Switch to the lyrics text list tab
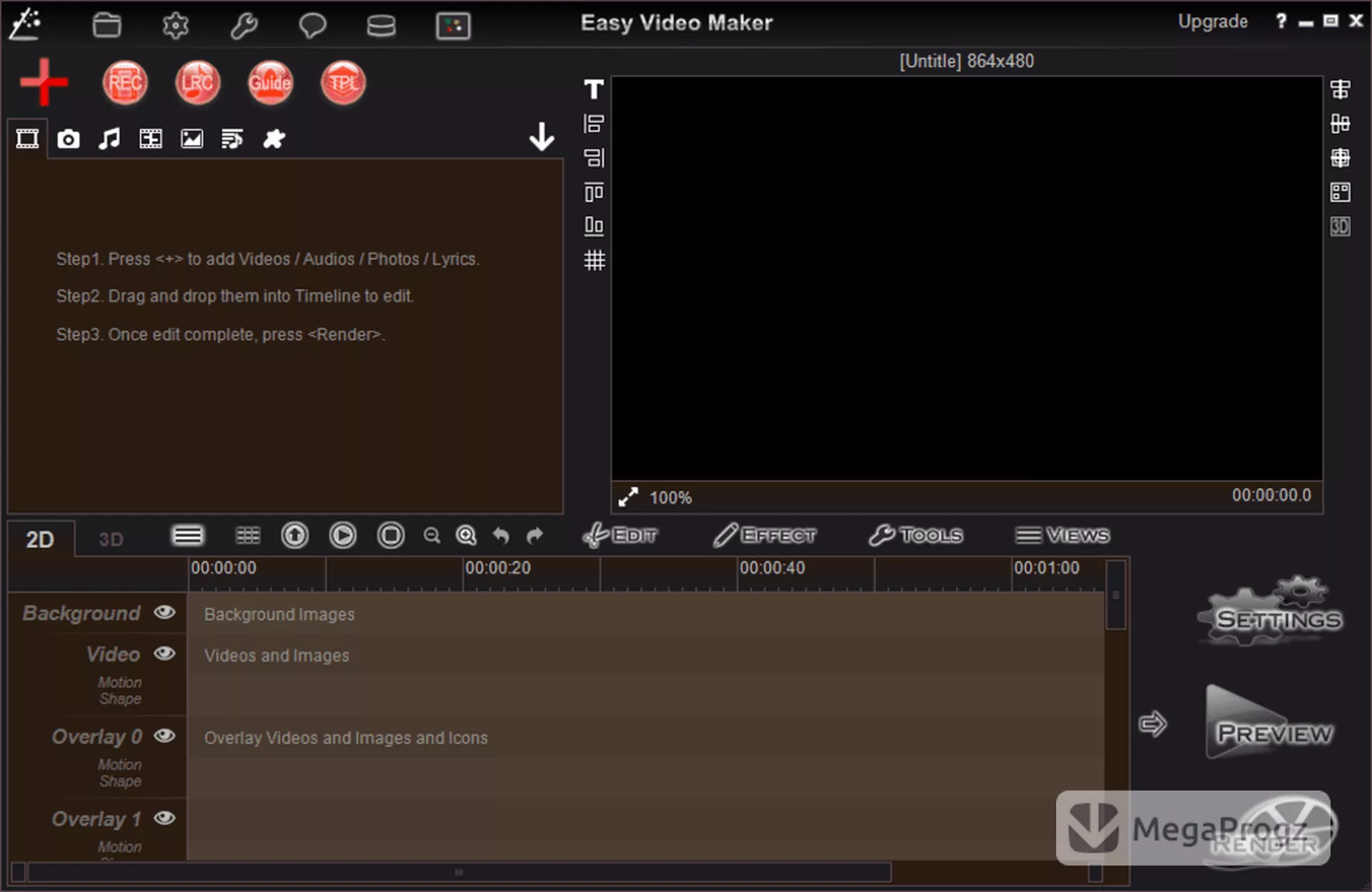This screenshot has height=892, width=1372. click(232, 139)
